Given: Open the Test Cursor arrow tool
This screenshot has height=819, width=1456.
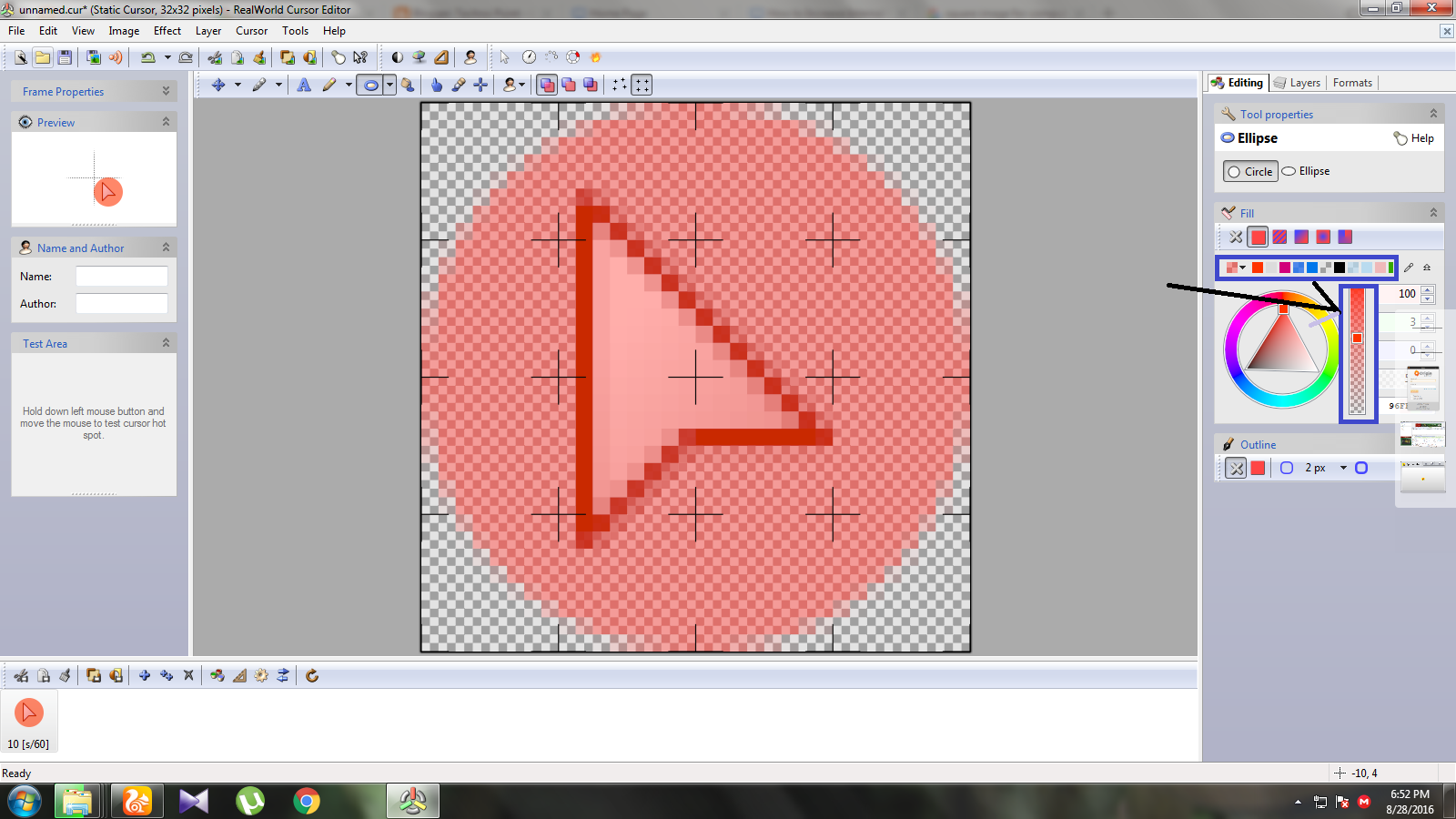Looking at the screenshot, I should pyautogui.click(x=502, y=56).
